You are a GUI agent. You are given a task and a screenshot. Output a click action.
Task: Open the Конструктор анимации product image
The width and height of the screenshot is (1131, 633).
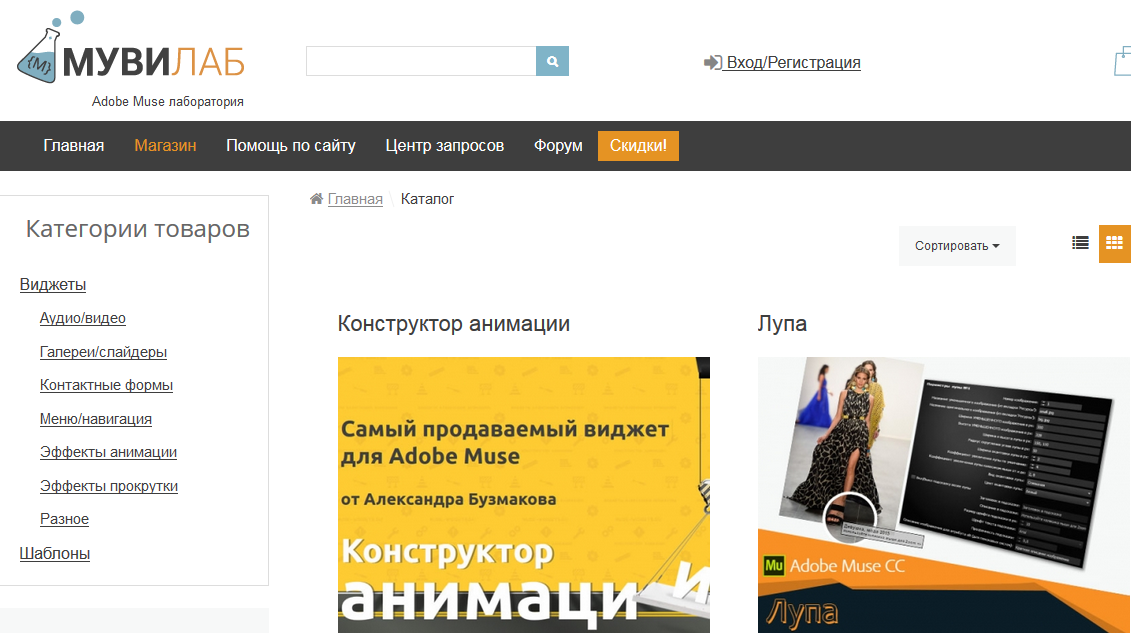[x=523, y=494]
